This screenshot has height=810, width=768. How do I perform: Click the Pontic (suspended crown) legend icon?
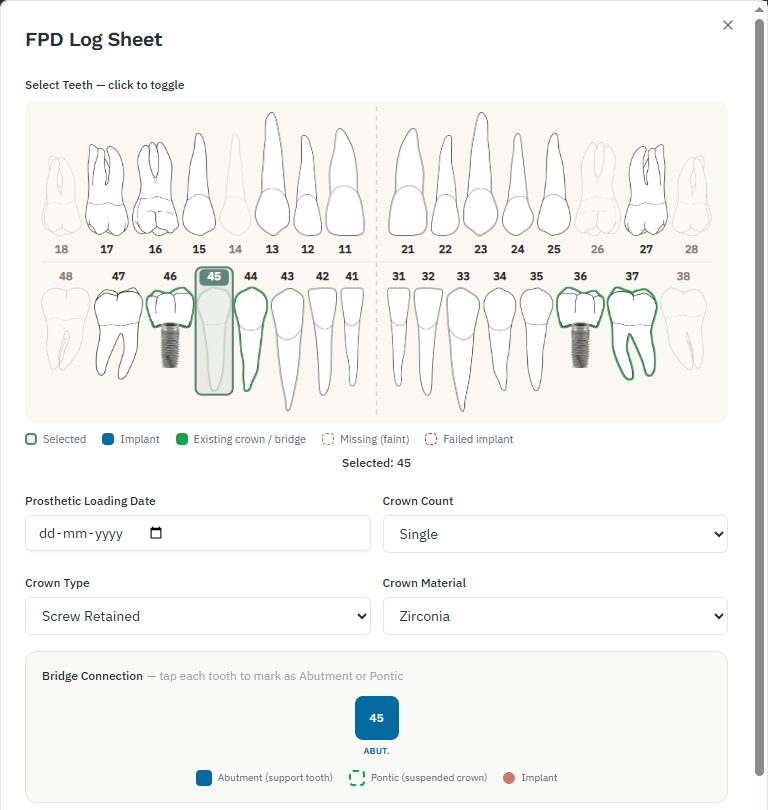coord(357,778)
